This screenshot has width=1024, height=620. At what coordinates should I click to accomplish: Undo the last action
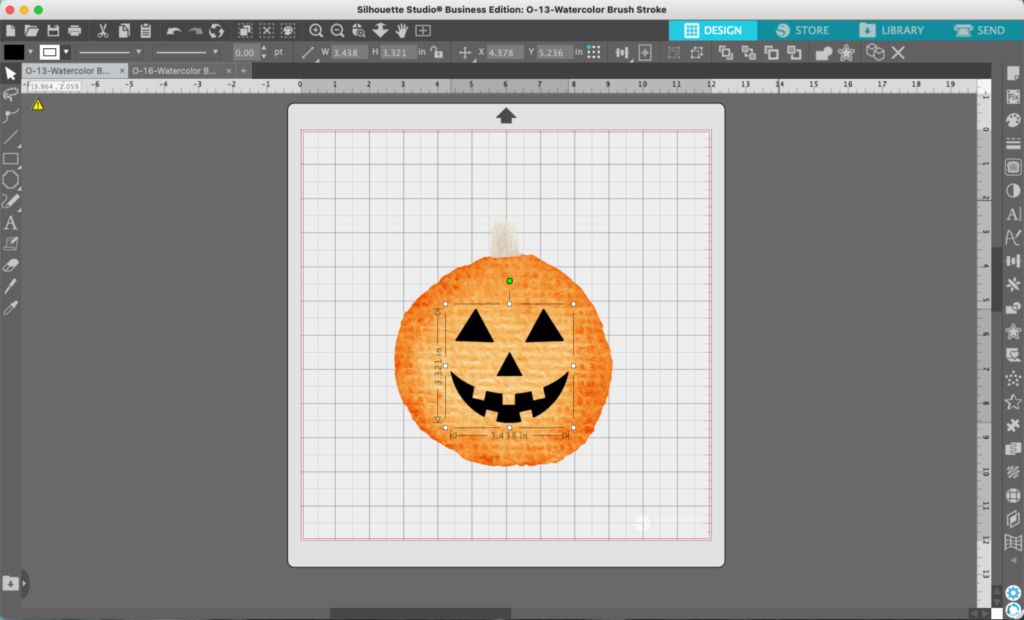click(174, 31)
